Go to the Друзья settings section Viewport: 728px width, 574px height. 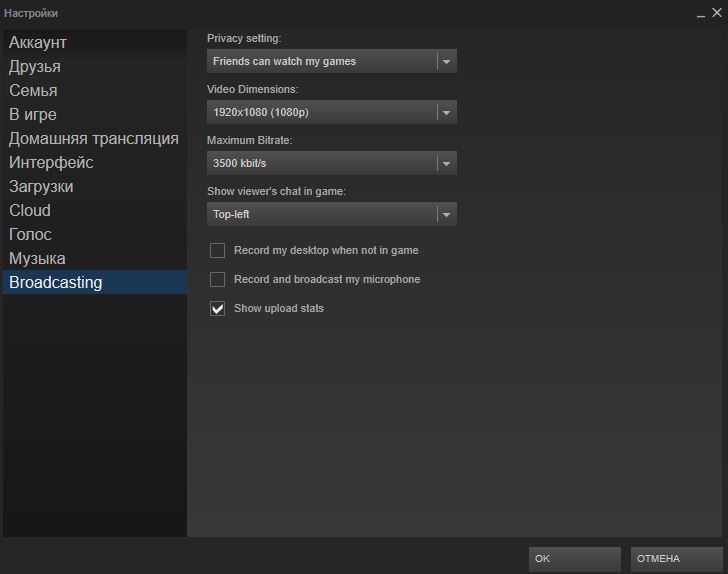coord(35,67)
